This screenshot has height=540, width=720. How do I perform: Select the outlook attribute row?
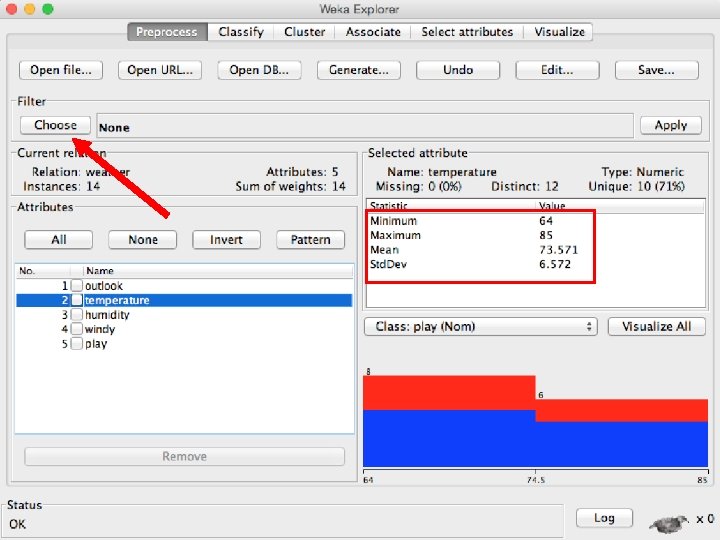[x=185, y=286]
